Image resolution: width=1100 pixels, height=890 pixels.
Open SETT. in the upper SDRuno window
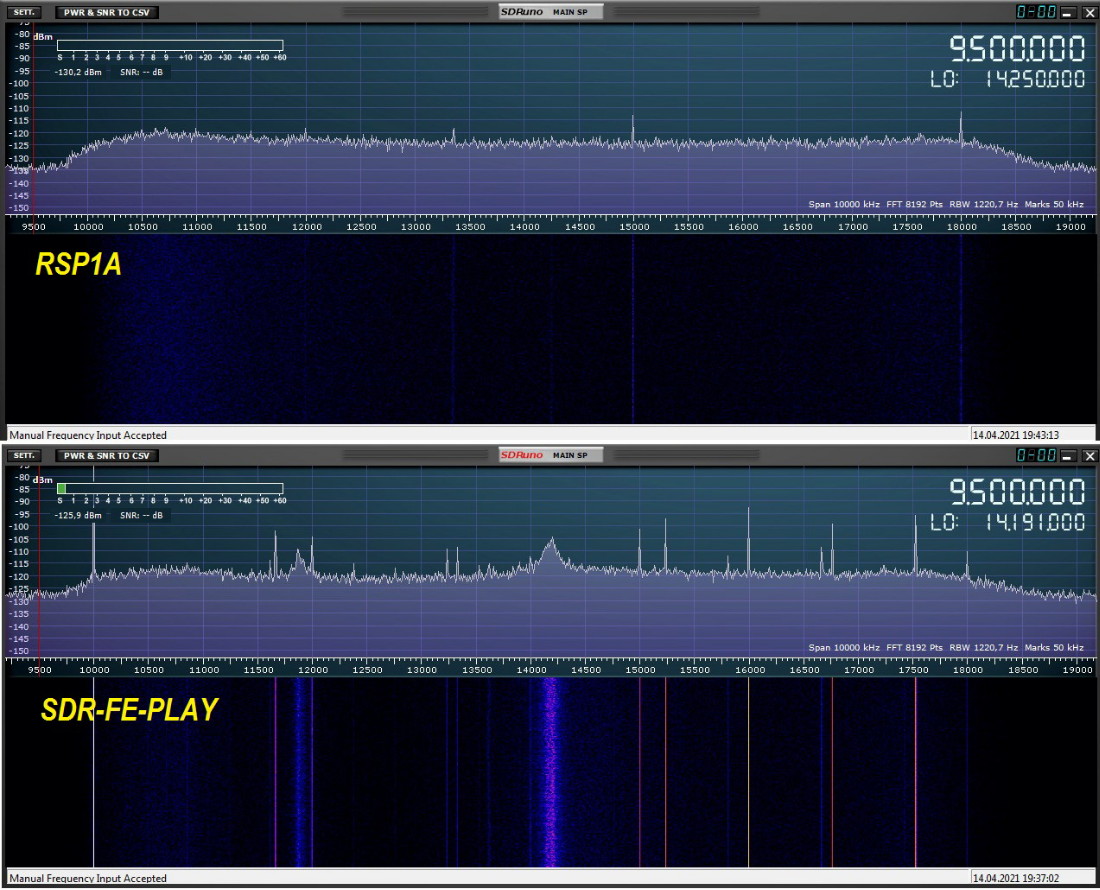coord(24,12)
